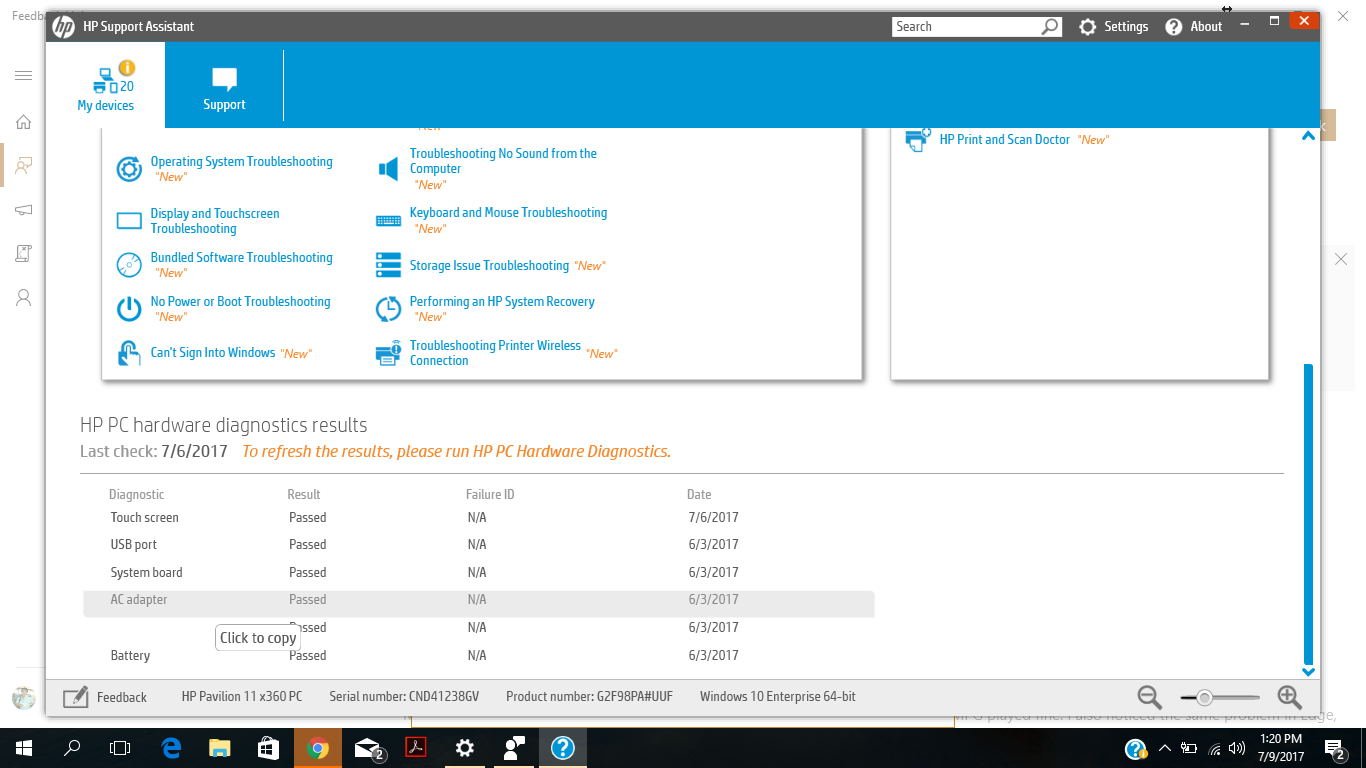Screen dimensions: 1366x768
Task: Click the scroll-up chevron on the right
Action: (x=1308, y=134)
